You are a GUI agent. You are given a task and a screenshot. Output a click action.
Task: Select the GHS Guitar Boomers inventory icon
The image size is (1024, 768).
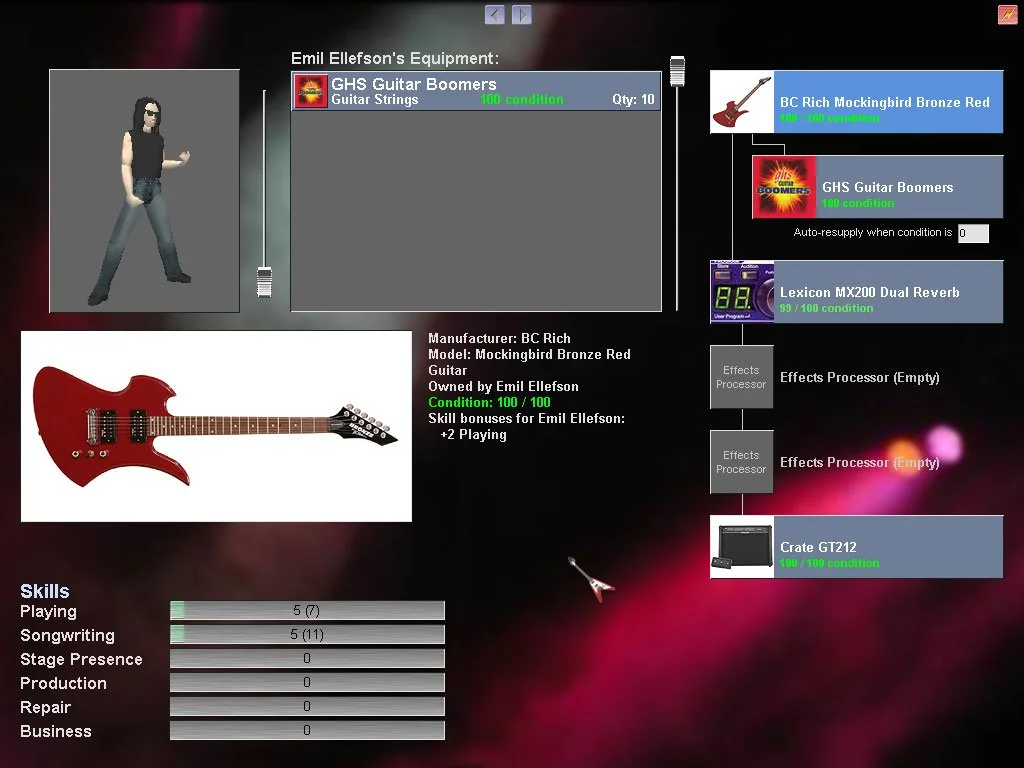(x=311, y=91)
